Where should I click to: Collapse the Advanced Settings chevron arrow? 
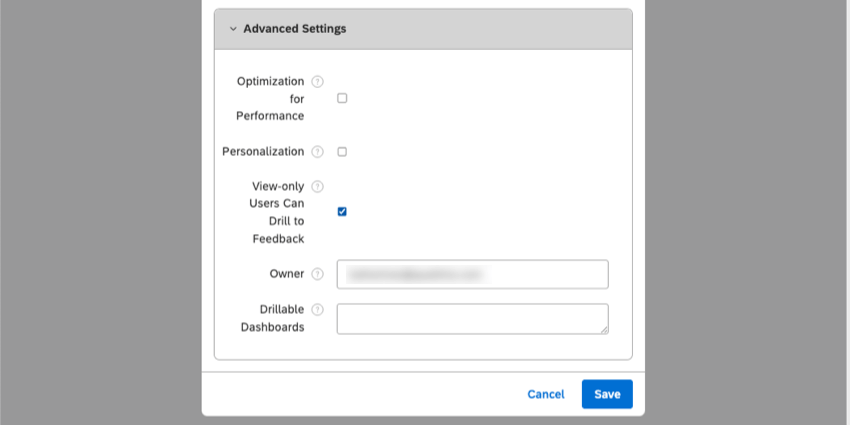coord(232,30)
